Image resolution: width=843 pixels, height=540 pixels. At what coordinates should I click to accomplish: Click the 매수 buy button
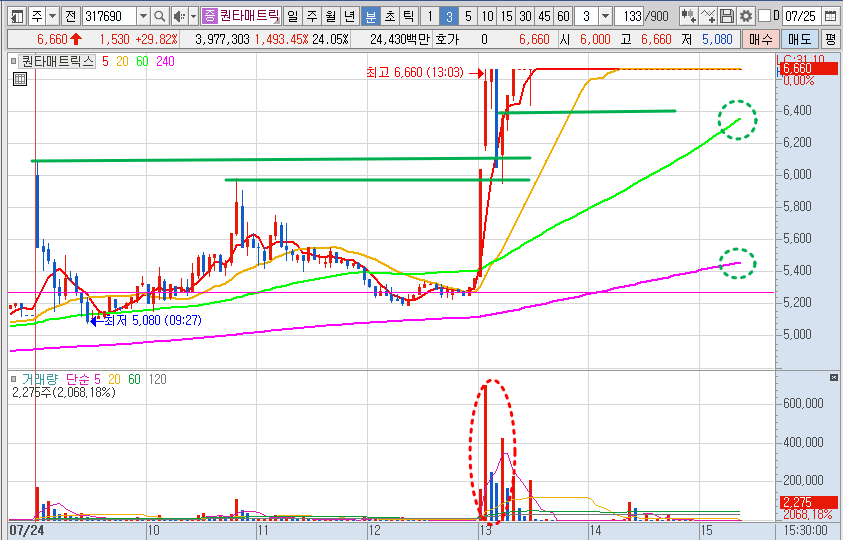coord(761,39)
